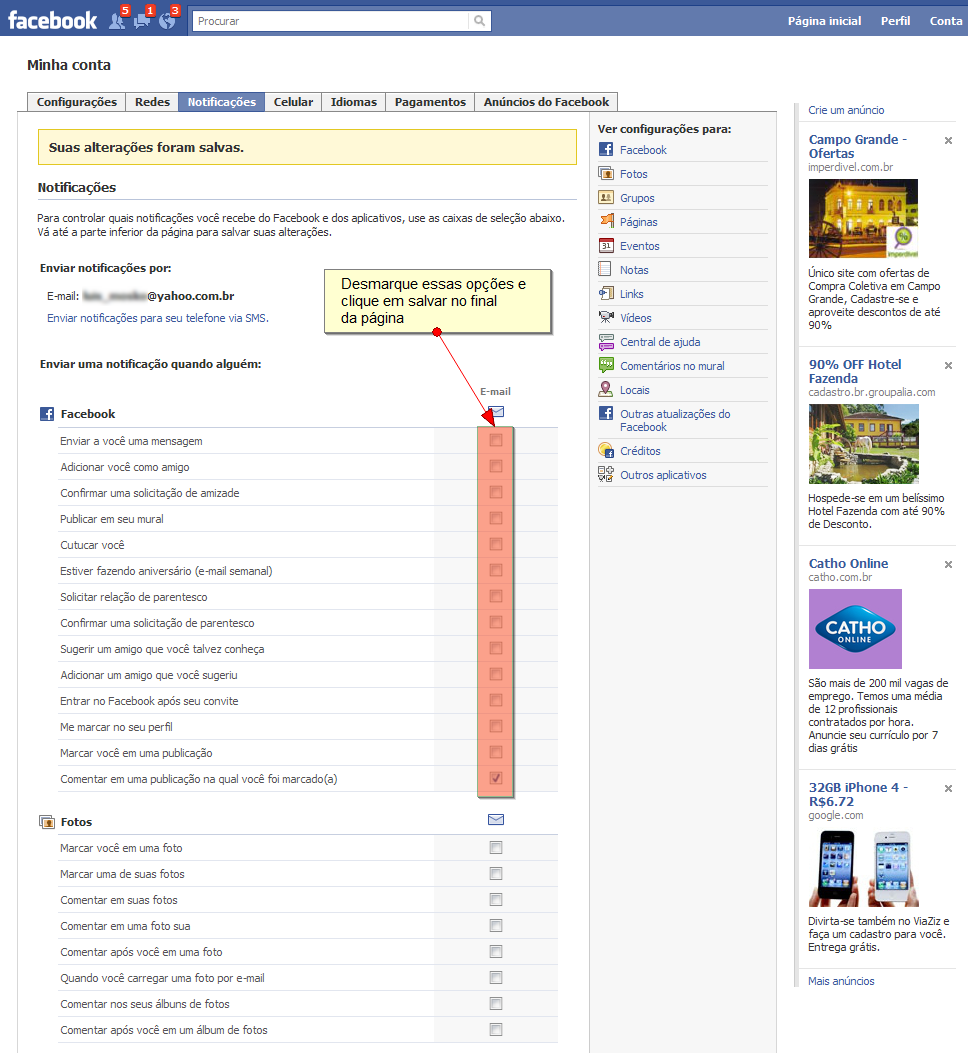The width and height of the screenshot is (968, 1053).
Task: Click the Campo Grande ad image
Action: click(863, 218)
